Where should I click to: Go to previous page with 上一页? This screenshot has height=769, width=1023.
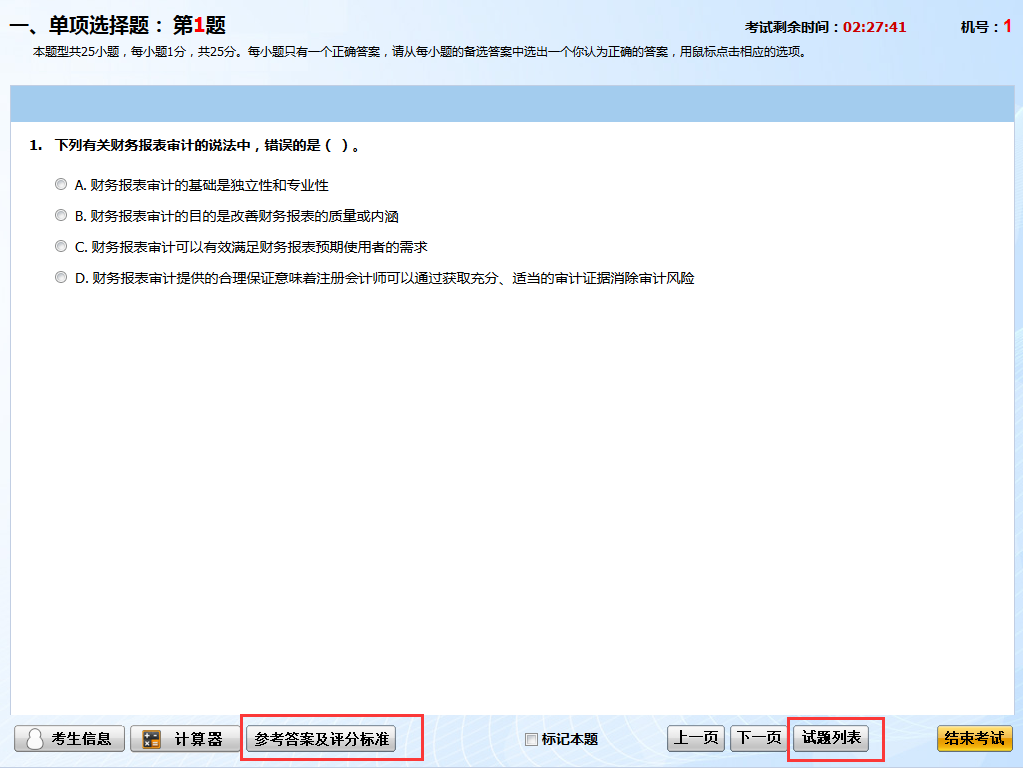pyautogui.click(x=696, y=737)
